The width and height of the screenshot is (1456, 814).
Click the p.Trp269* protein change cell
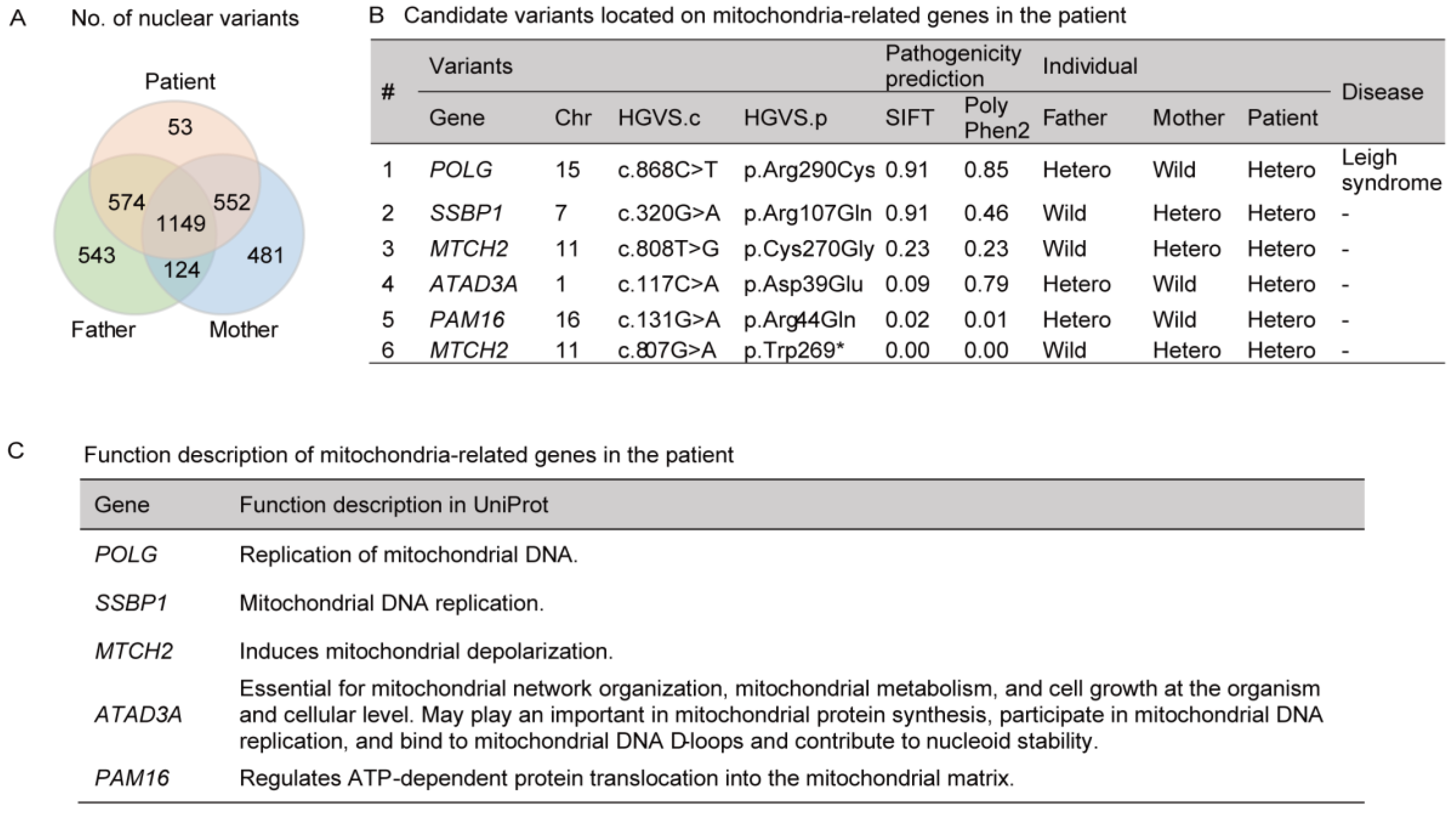[794, 350]
